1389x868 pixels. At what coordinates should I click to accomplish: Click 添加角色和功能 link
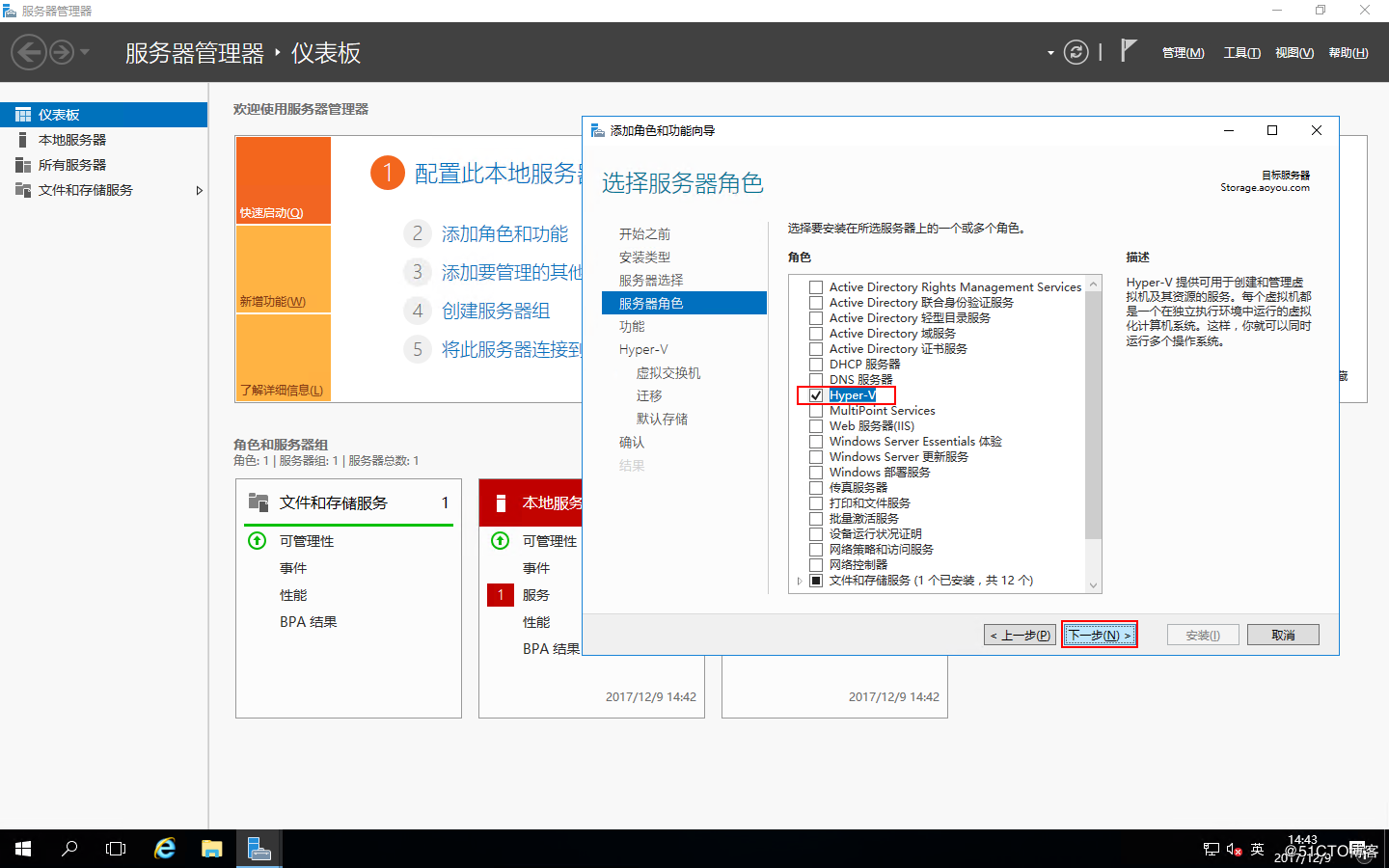(504, 234)
